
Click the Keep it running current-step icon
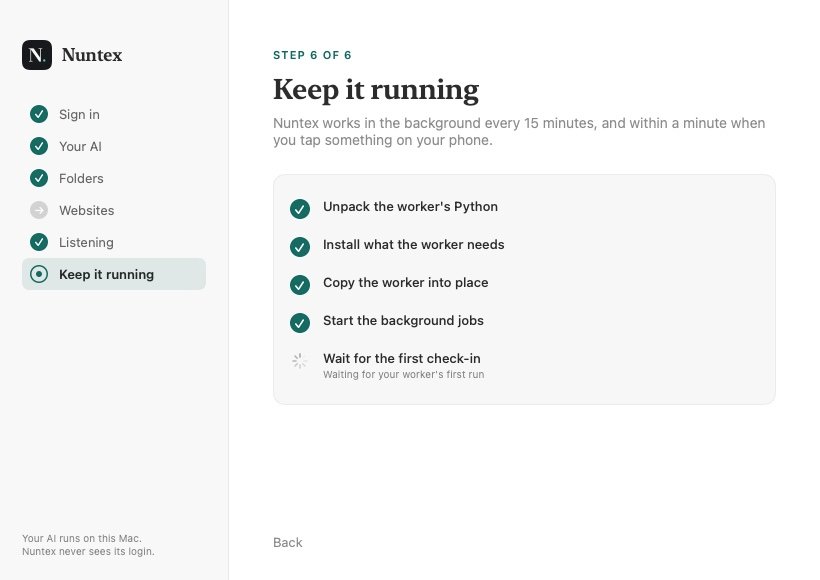coord(39,274)
